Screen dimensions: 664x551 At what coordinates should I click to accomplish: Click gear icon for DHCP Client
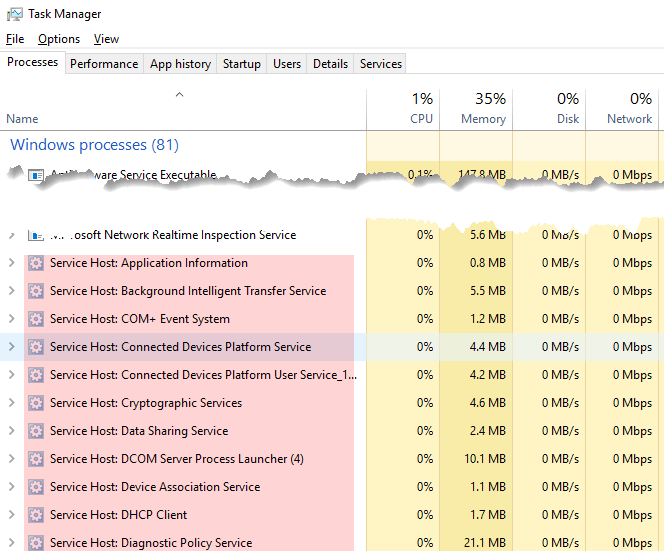(36, 515)
